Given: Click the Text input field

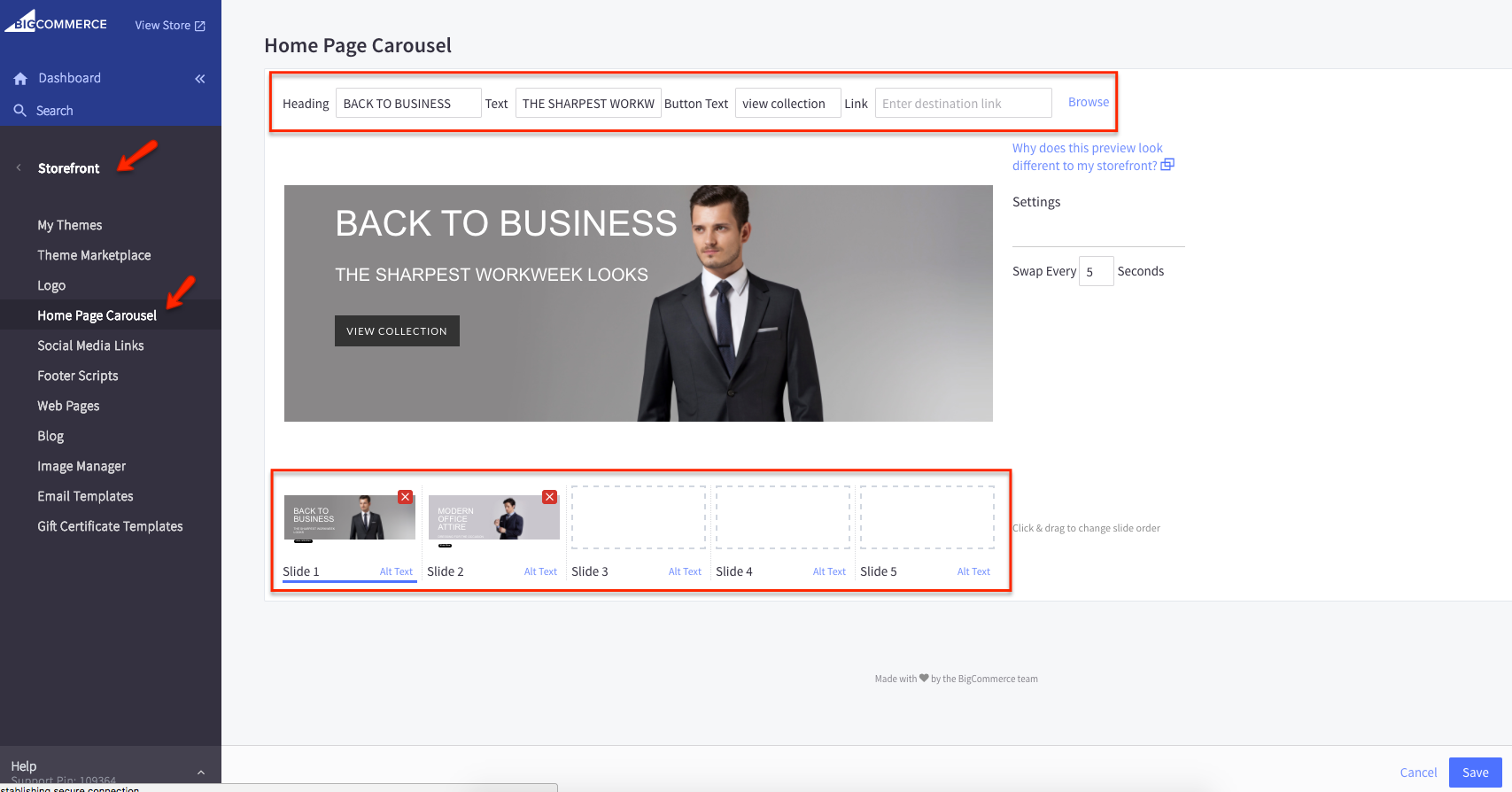Looking at the screenshot, I should (x=588, y=103).
